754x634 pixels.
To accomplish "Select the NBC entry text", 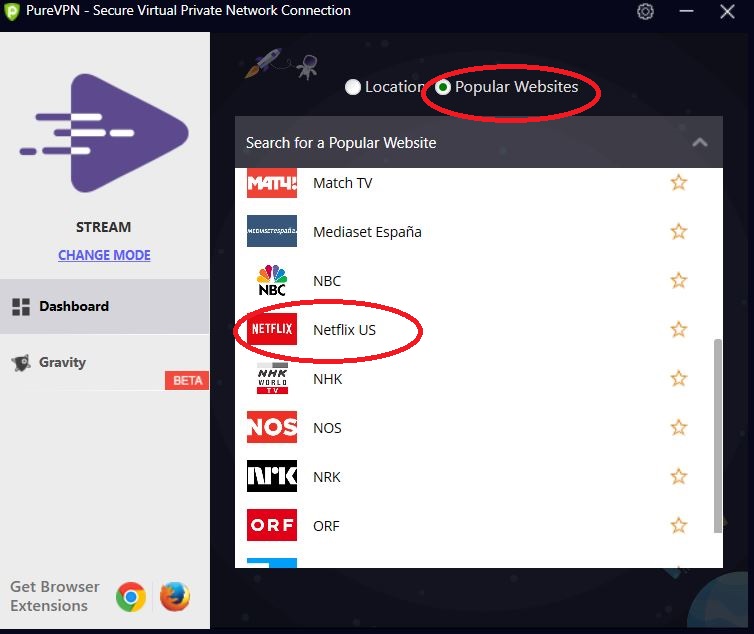I will tap(327, 281).
